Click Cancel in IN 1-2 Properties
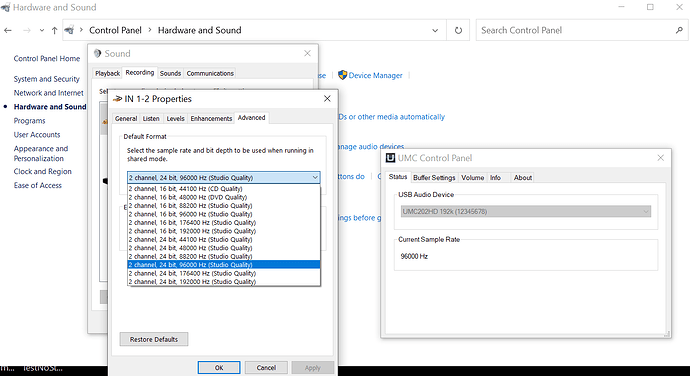Viewport: 690px width, 376px height. (x=266, y=368)
